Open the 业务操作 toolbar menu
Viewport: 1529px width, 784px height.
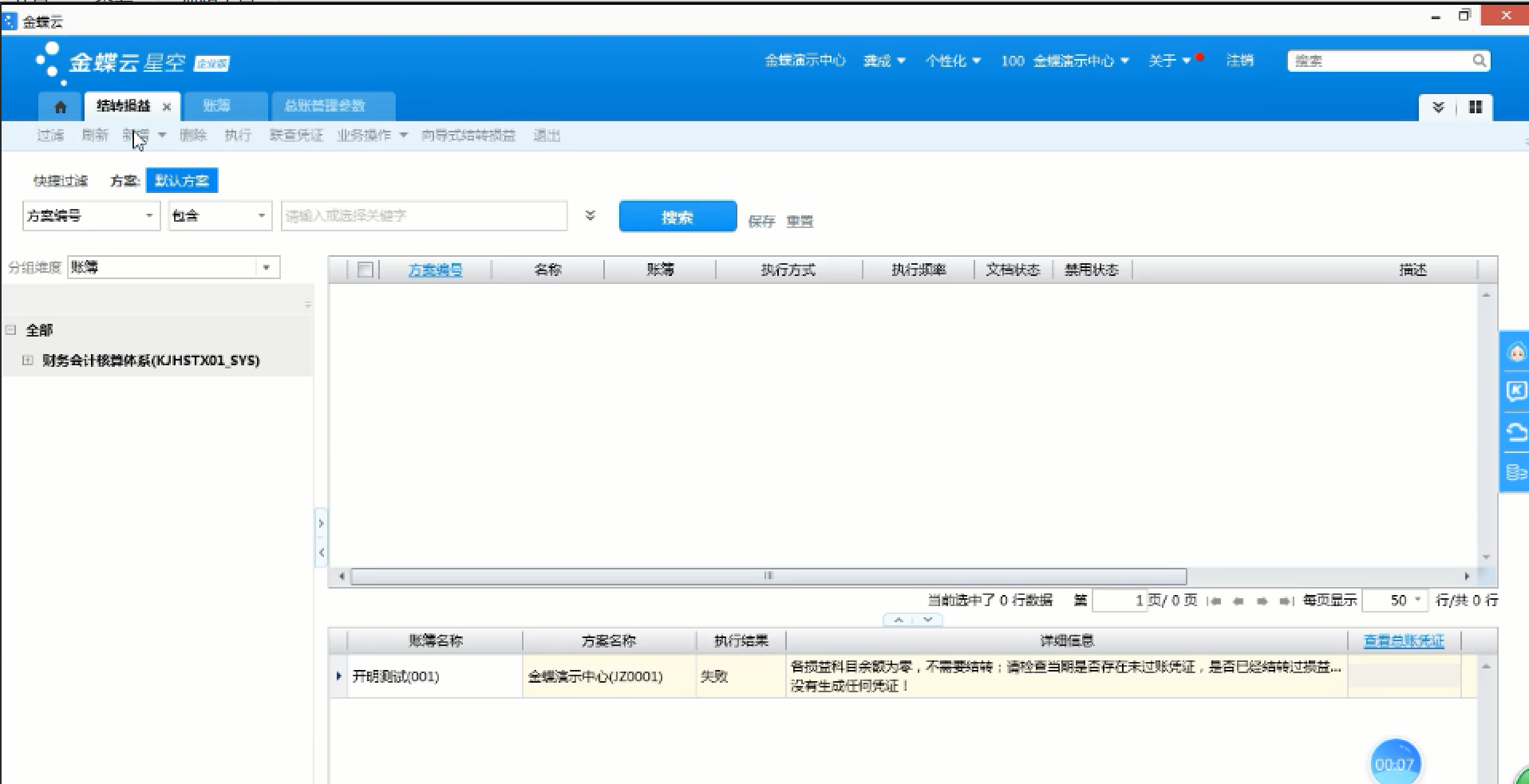pos(372,136)
